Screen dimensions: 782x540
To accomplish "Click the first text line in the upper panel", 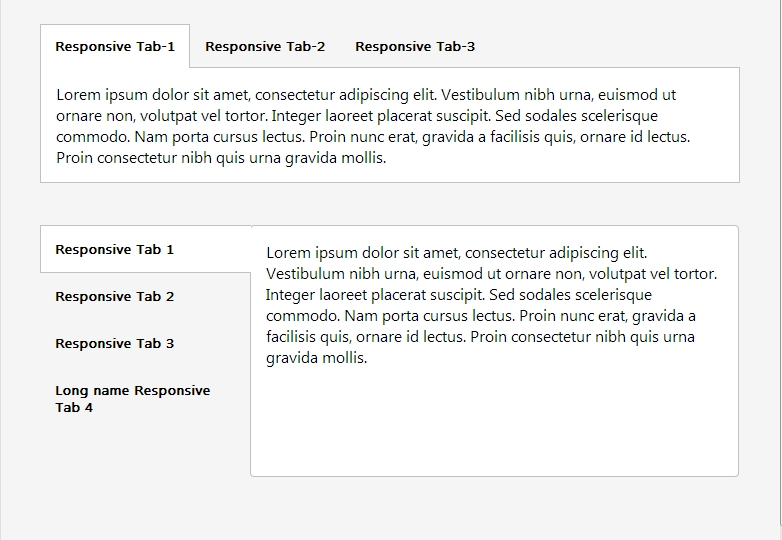I will pos(366,95).
